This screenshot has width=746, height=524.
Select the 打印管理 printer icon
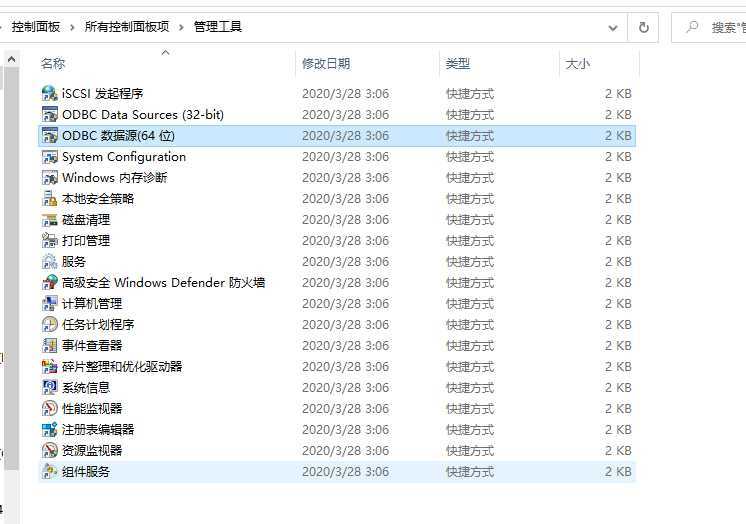pyautogui.click(x=49, y=240)
